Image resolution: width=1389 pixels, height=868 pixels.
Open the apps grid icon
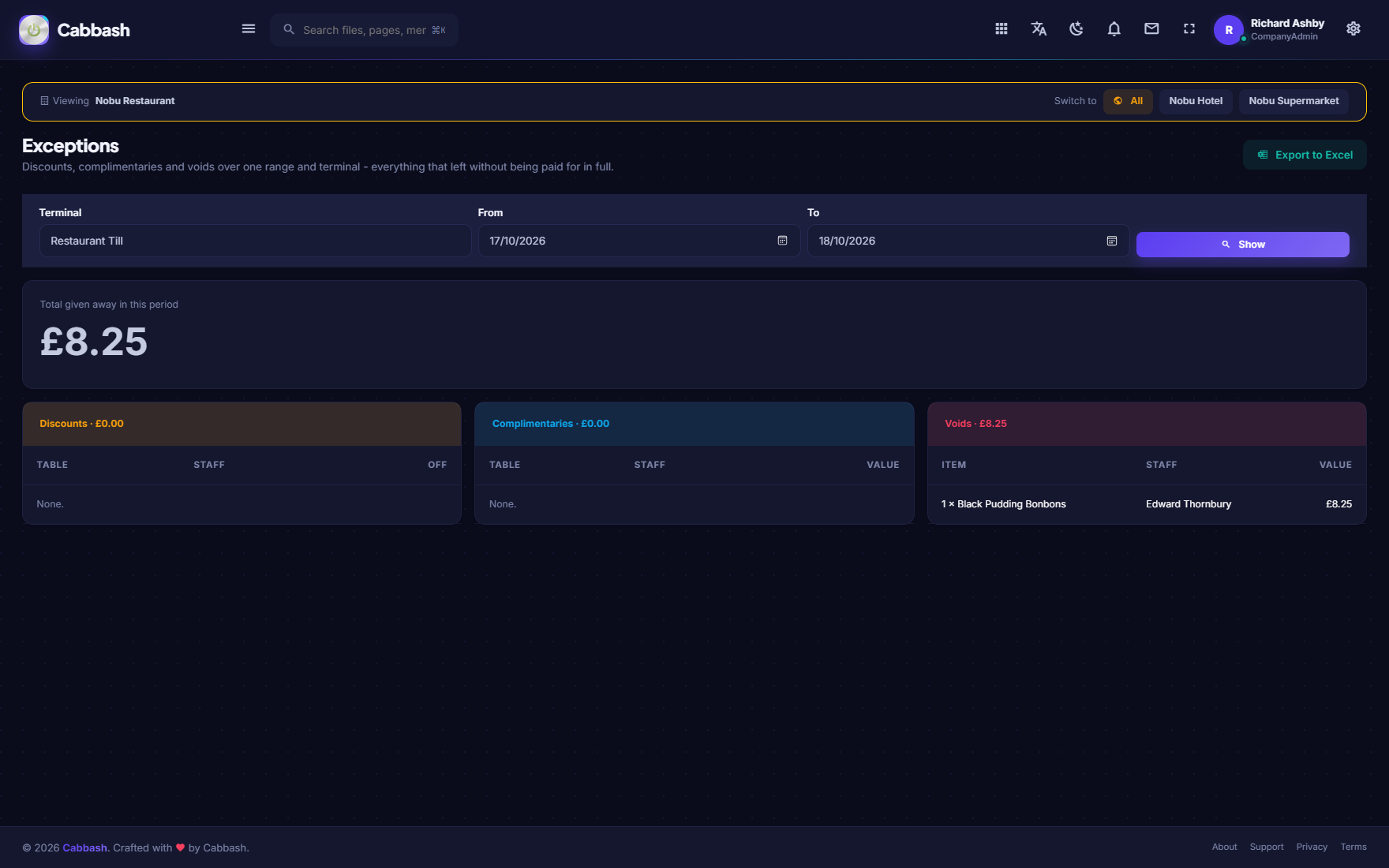click(x=1002, y=29)
